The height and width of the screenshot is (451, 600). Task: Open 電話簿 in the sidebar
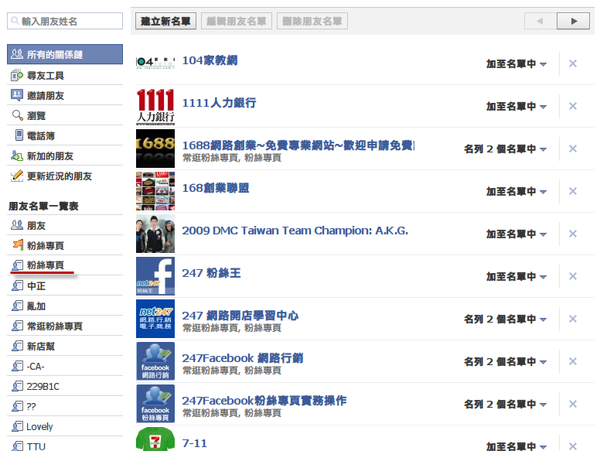[x=65, y=136]
